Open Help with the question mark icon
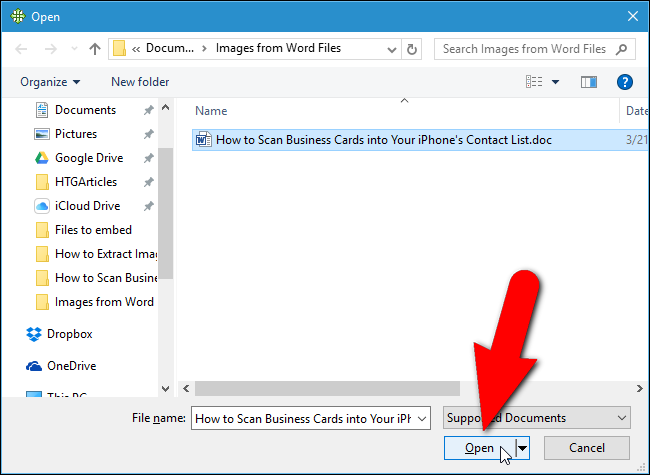 click(x=625, y=82)
